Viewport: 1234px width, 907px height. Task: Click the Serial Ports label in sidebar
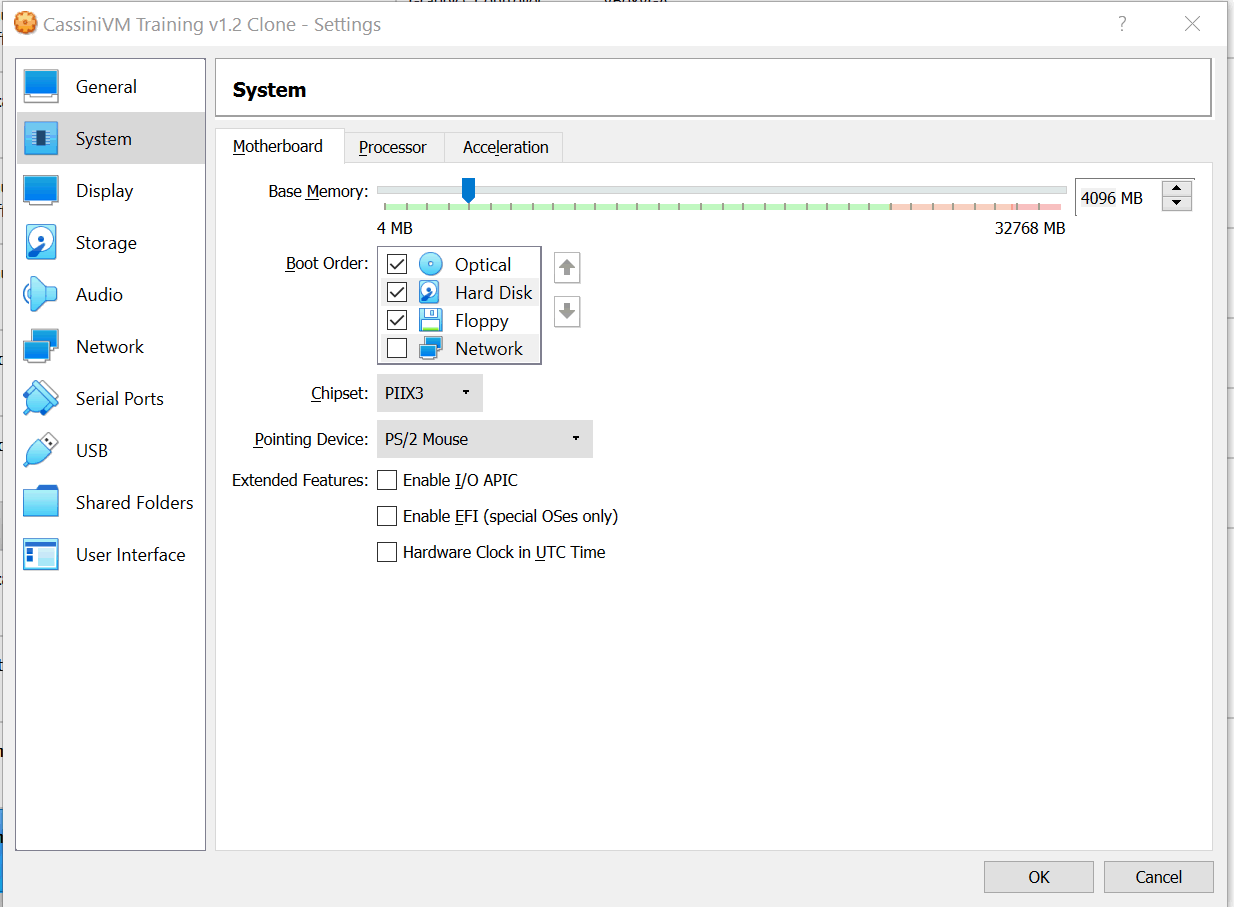[x=120, y=399]
